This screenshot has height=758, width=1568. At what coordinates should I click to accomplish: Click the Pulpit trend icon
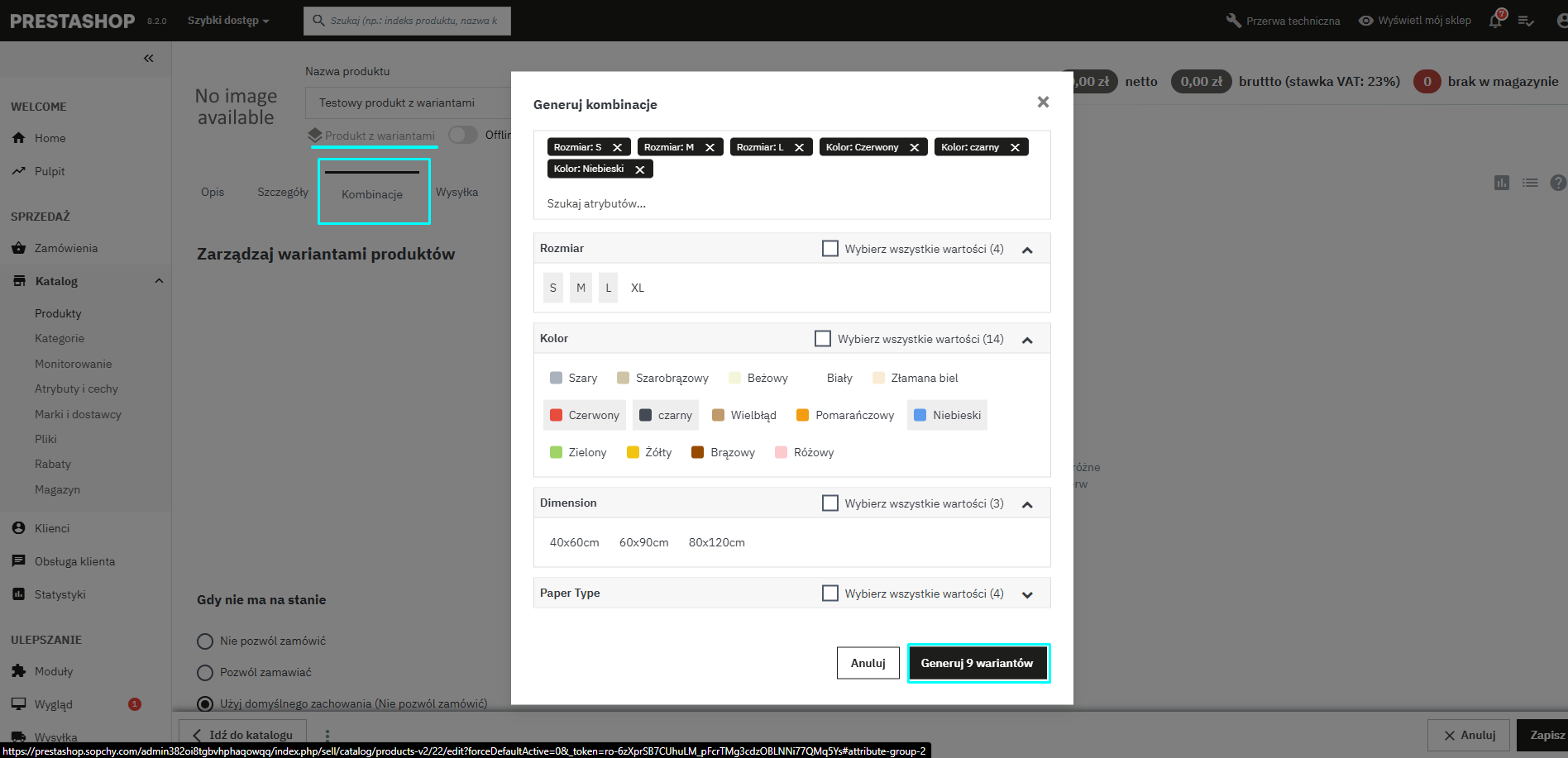(x=18, y=171)
